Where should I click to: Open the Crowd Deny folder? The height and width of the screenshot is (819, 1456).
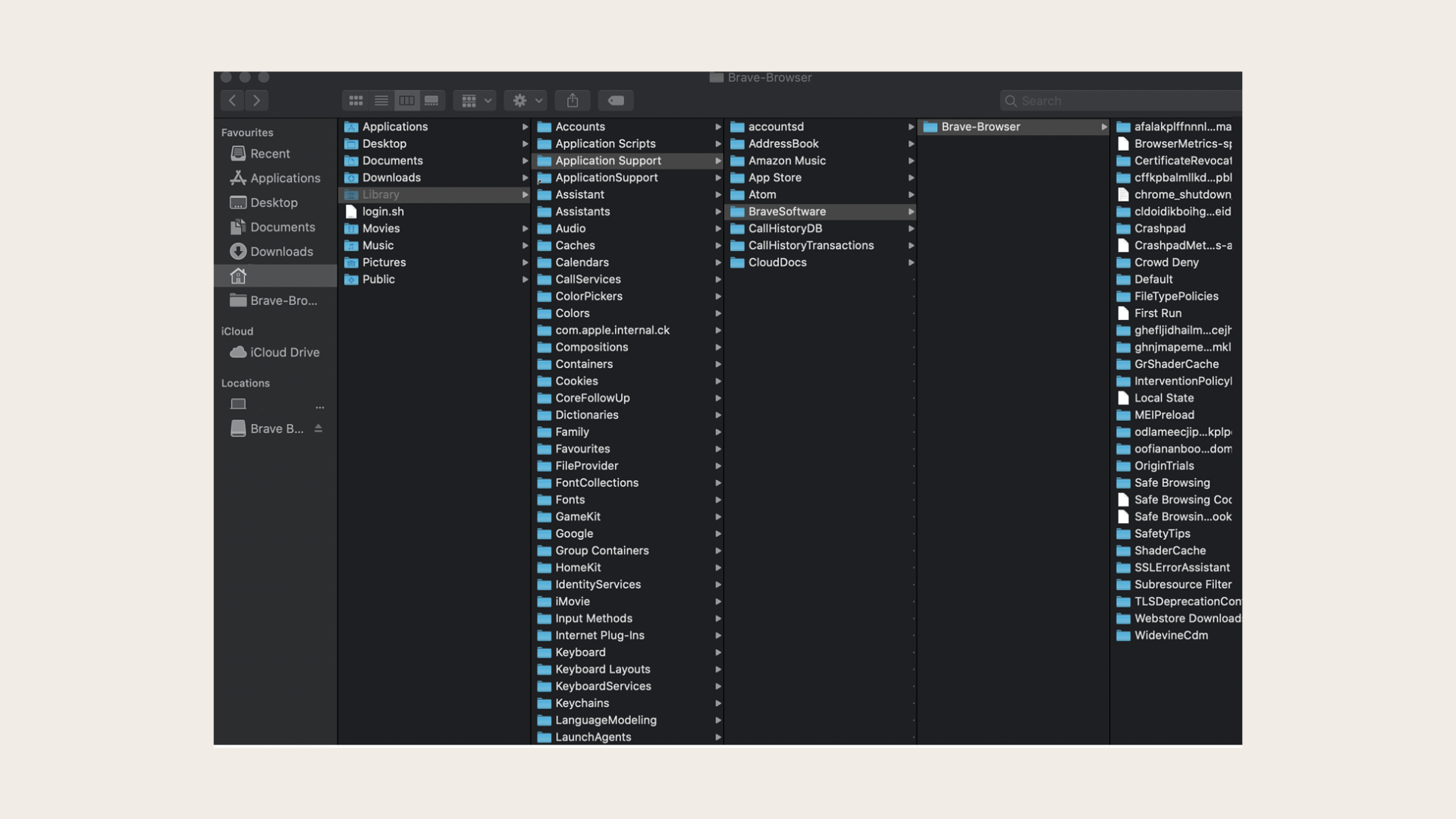[1177, 262]
